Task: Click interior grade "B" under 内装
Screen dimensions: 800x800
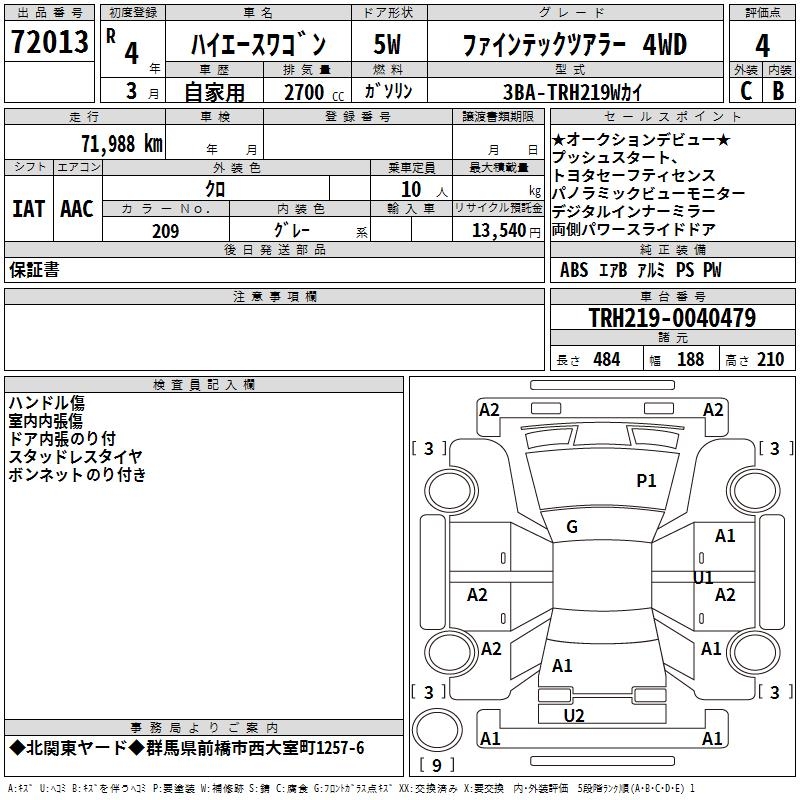Action: tap(778, 91)
